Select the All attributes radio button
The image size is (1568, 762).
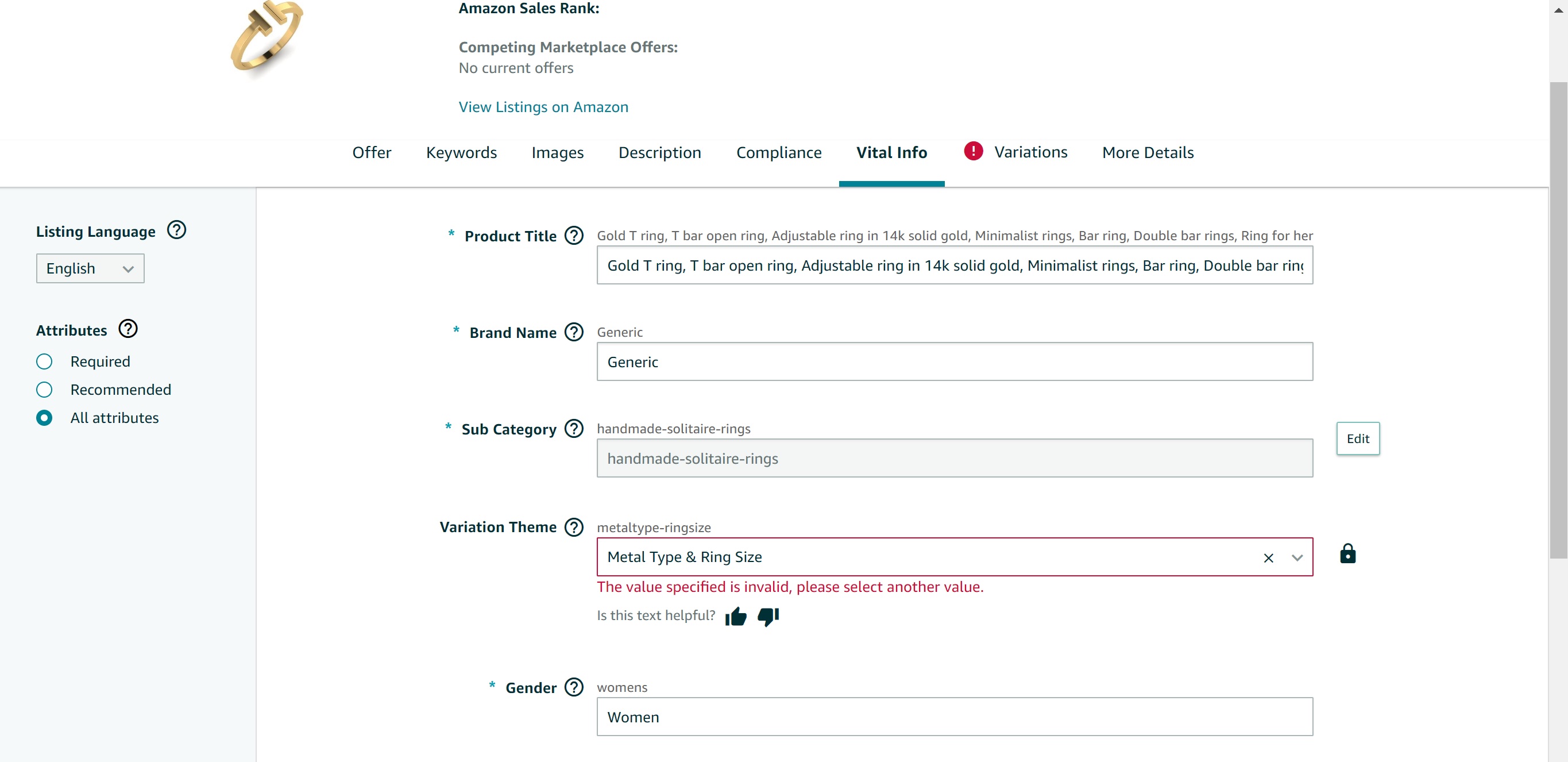(x=44, y=418)
